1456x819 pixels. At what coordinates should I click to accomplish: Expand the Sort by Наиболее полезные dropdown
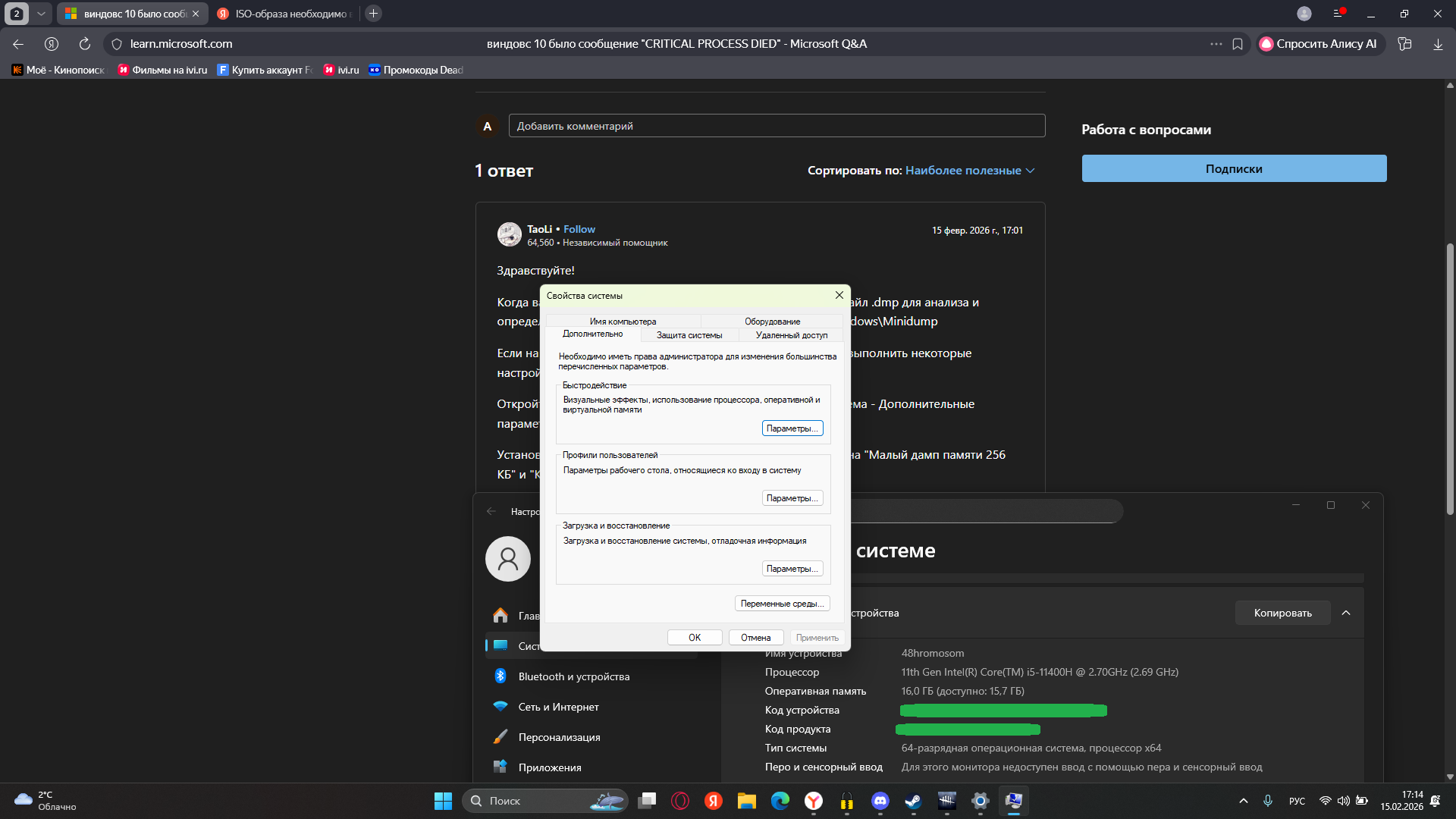pyautogui.click(x=970, y=171)
